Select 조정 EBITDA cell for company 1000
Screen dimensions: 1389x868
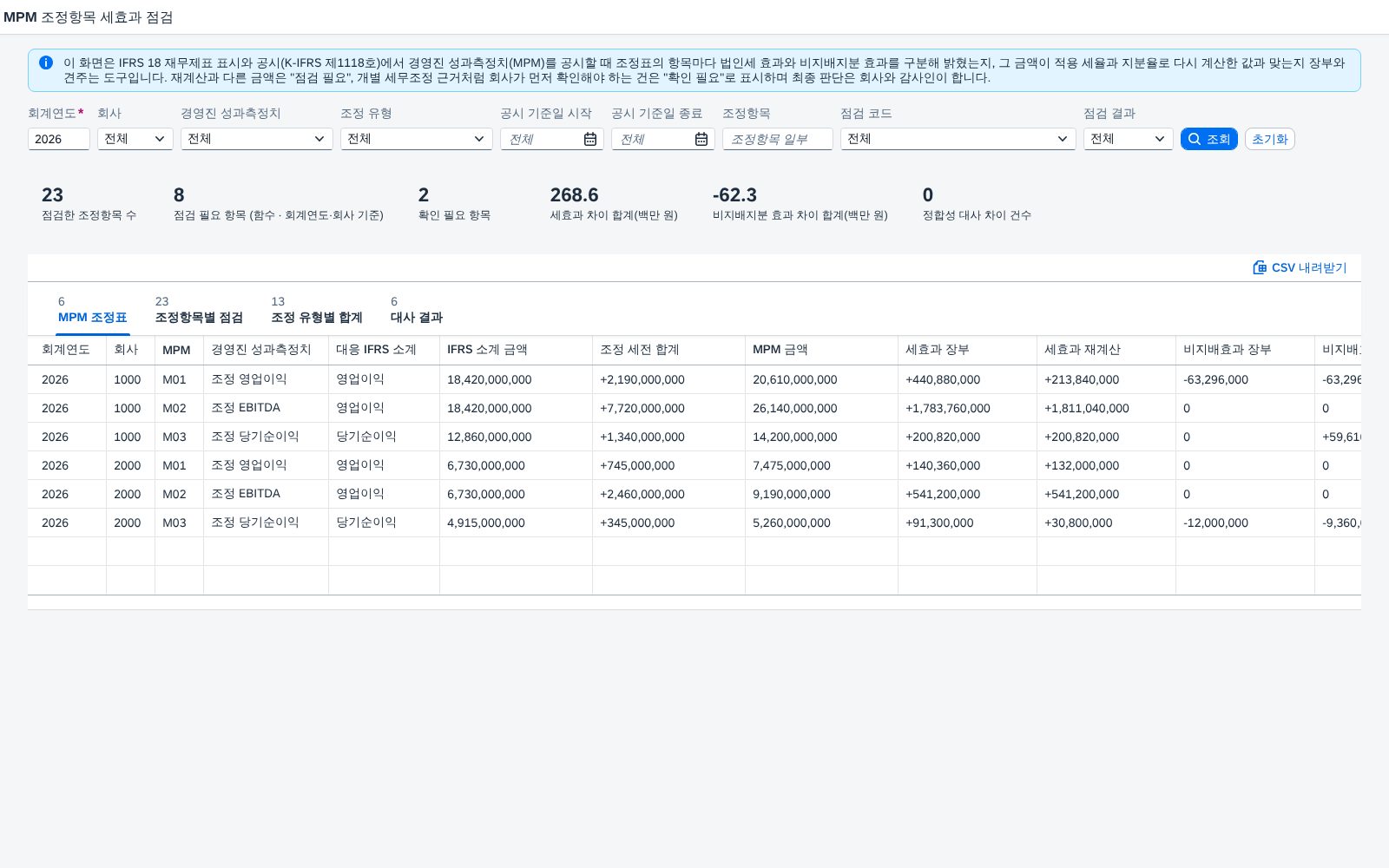coord(266,408)
